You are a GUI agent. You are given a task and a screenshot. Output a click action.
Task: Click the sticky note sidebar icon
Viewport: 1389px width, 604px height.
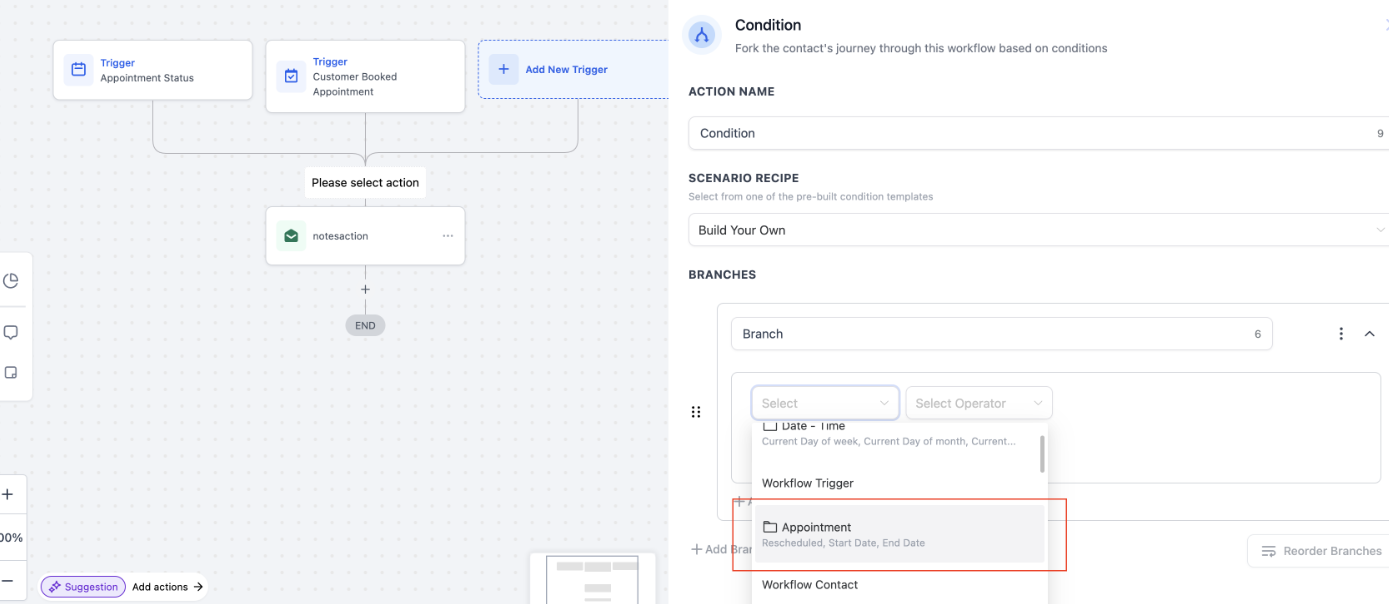(11, 372)
